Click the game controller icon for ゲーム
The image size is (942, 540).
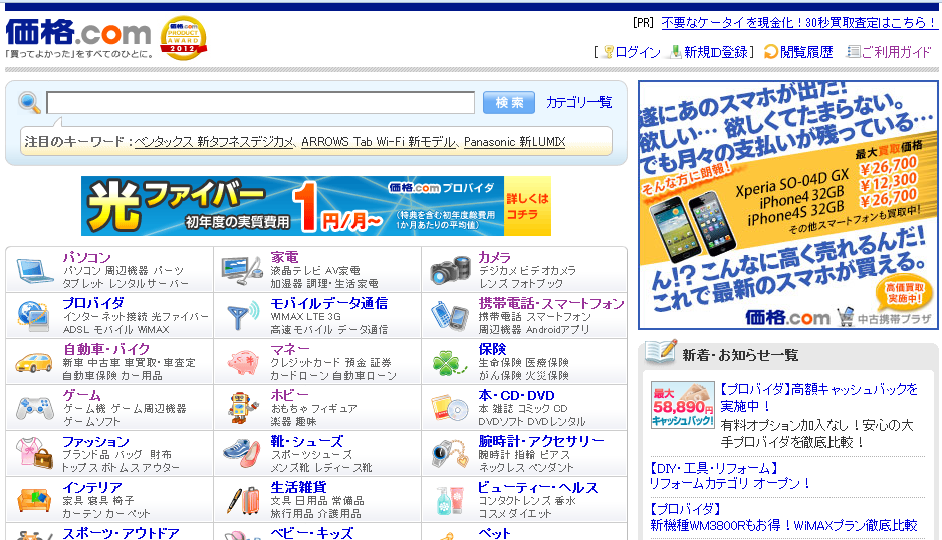point(34,408)
